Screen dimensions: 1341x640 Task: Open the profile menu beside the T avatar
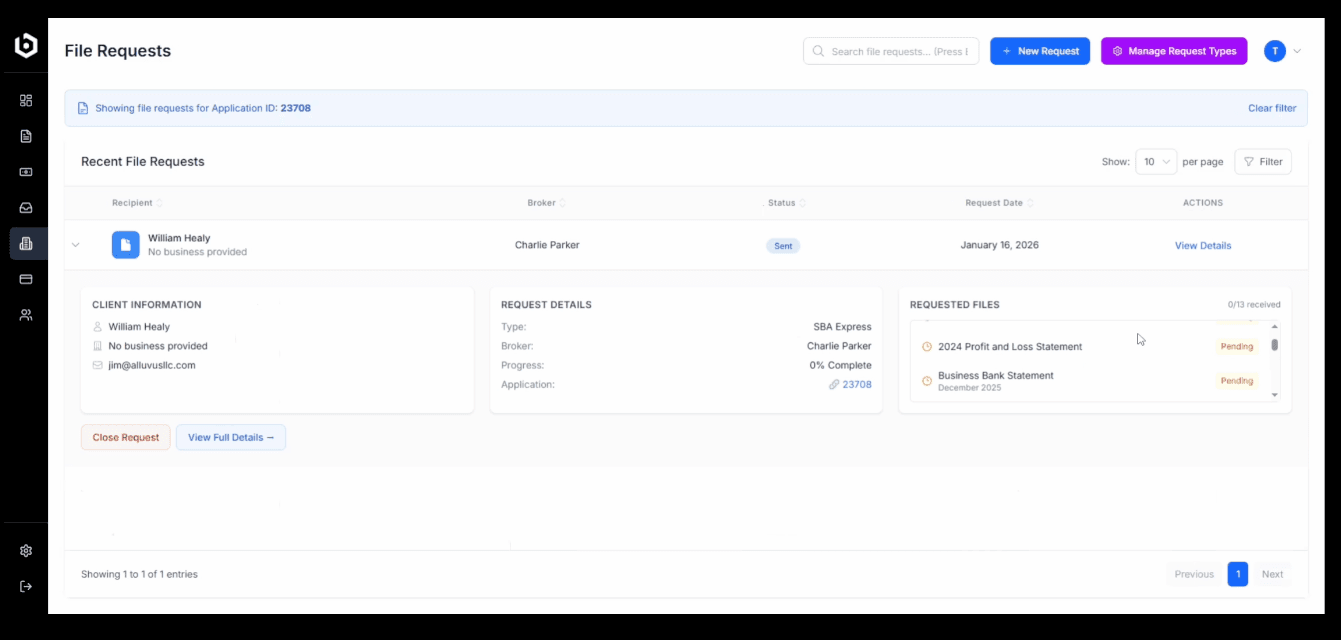click(x=1296, y=51)
